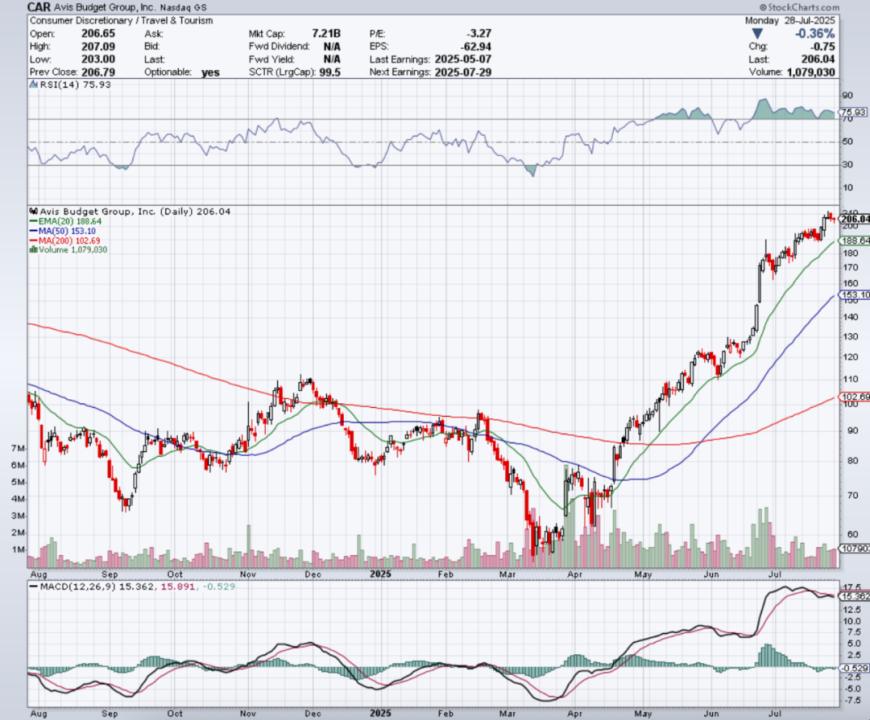This screenshot has width=870, height=720.
Task: Click the StockCharts.com copyright watermark
Action: coord(800,7)
